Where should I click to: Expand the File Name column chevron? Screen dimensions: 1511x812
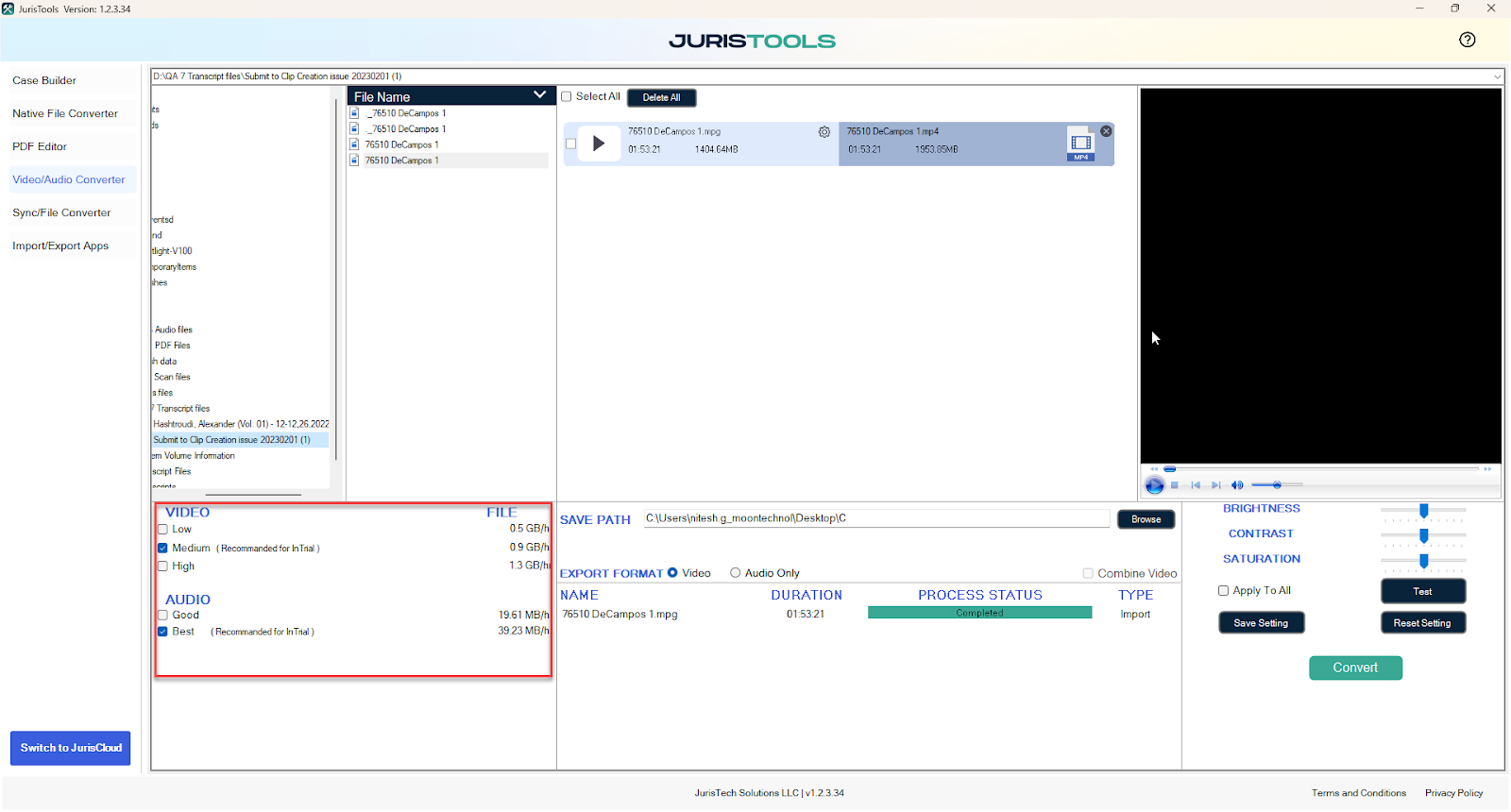pyautogui.click(x=540, y=94)
